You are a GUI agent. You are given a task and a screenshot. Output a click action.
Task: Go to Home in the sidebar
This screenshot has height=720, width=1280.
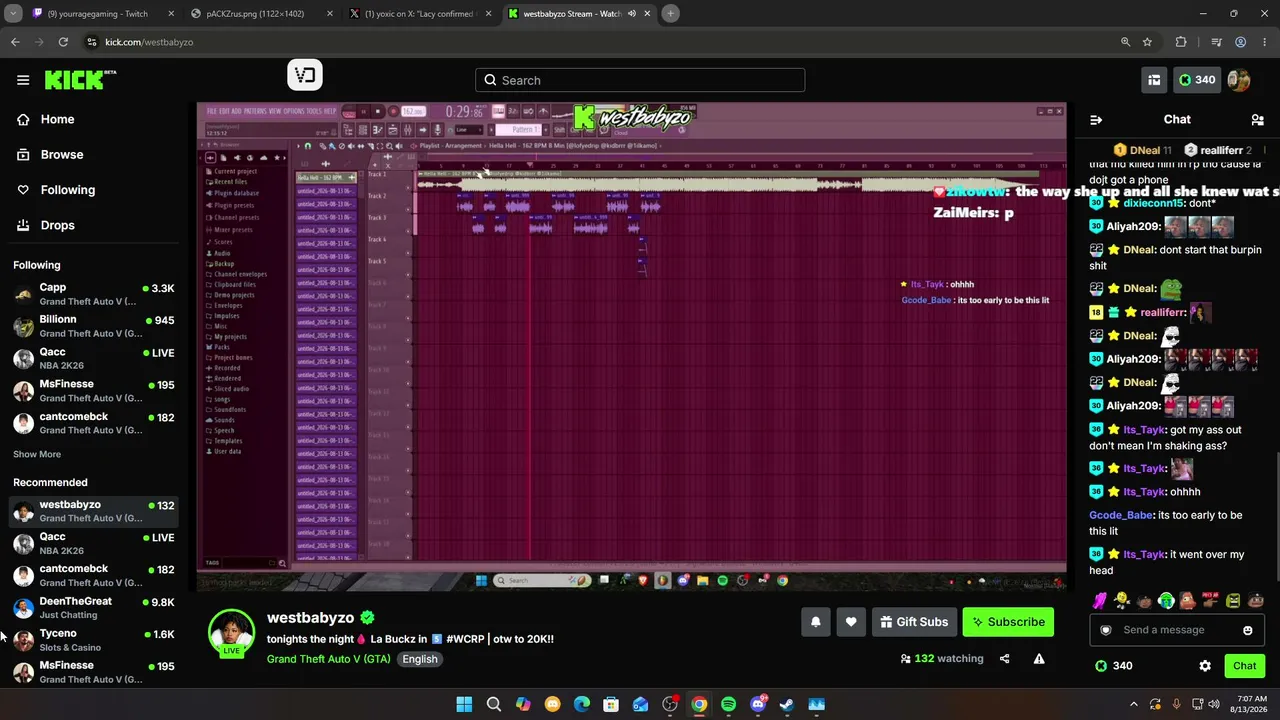57,119
